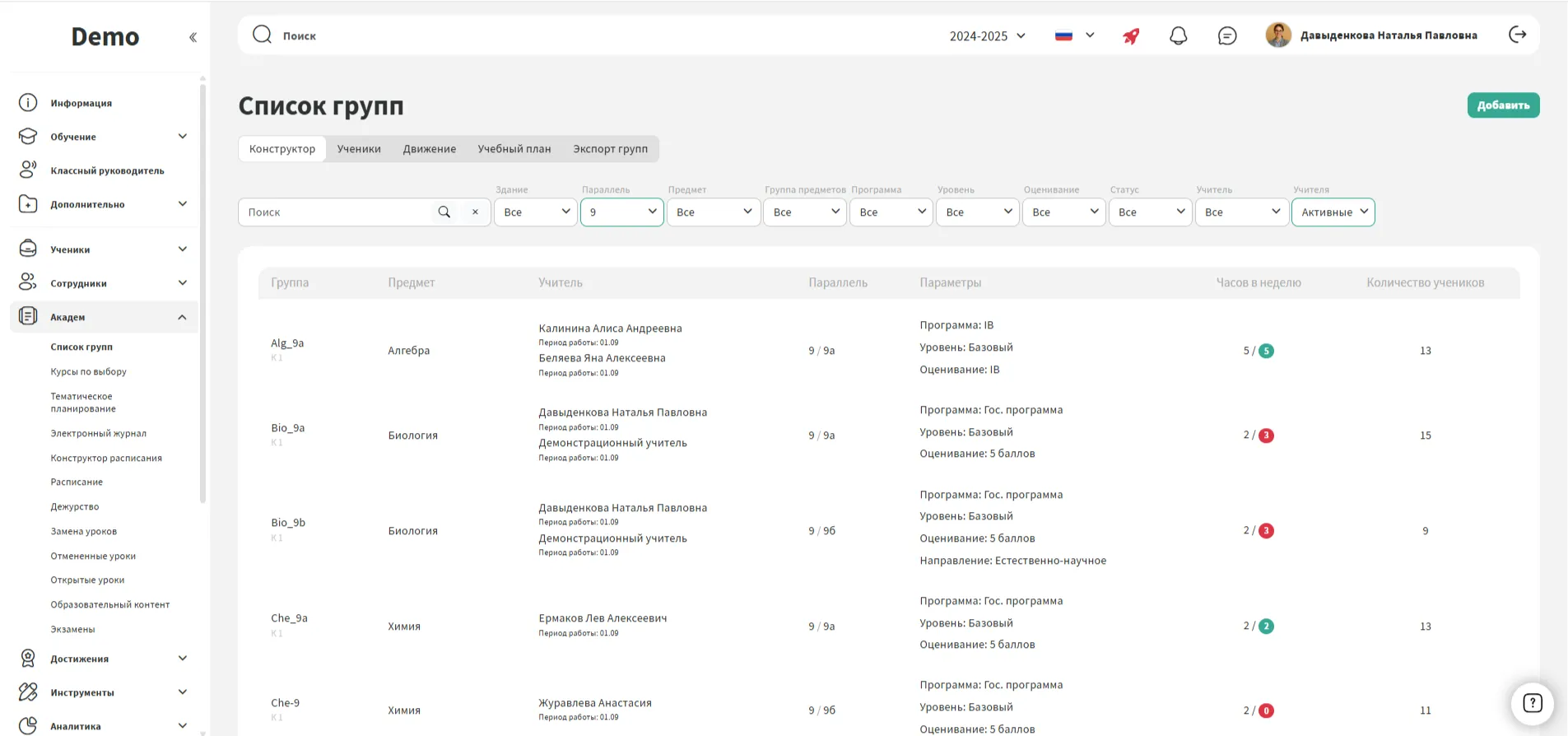Open the chat messages icon
The image size is (1568, 736).
(x=1226, y=36)
